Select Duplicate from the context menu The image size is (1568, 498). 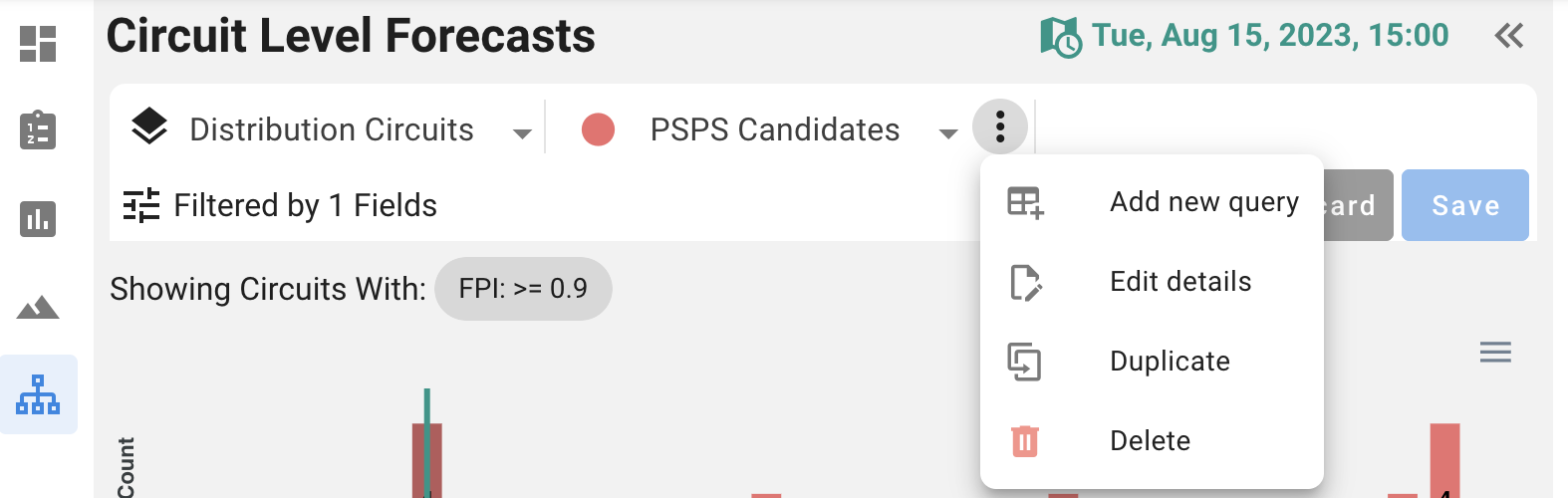[1170, 362]
